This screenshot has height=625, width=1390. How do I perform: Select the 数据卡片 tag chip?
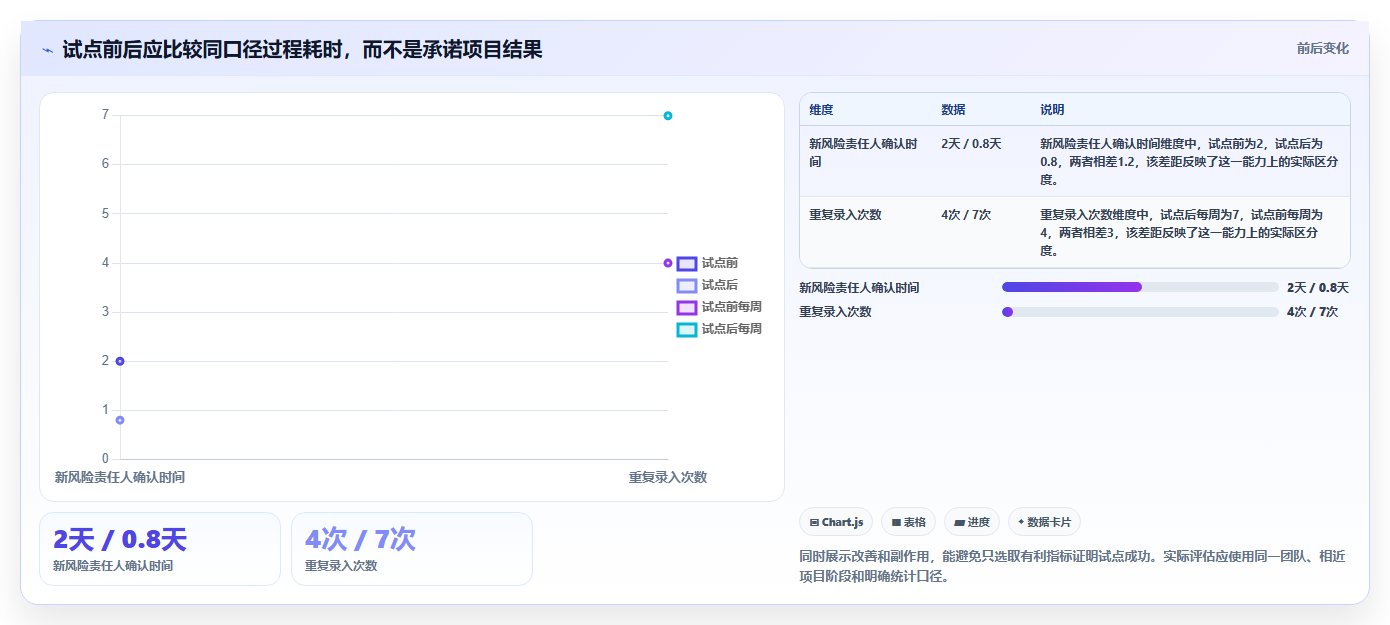tap(1044, 522)
